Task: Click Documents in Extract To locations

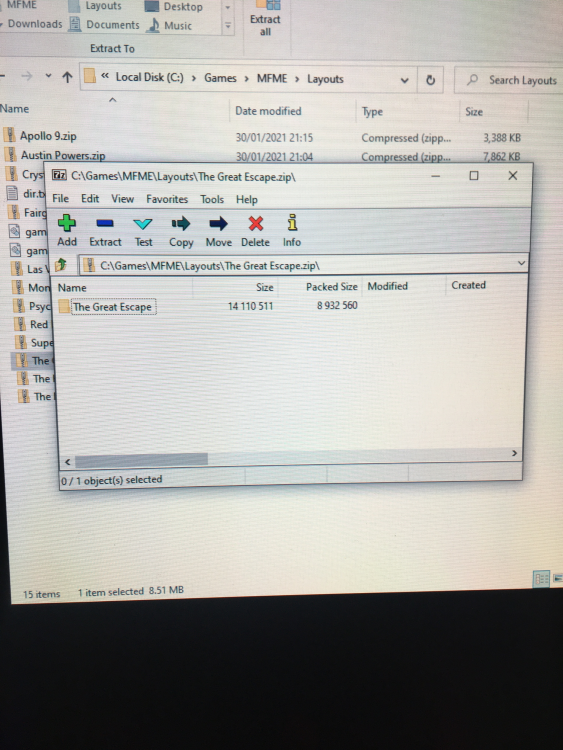Action: coord(105,24)
